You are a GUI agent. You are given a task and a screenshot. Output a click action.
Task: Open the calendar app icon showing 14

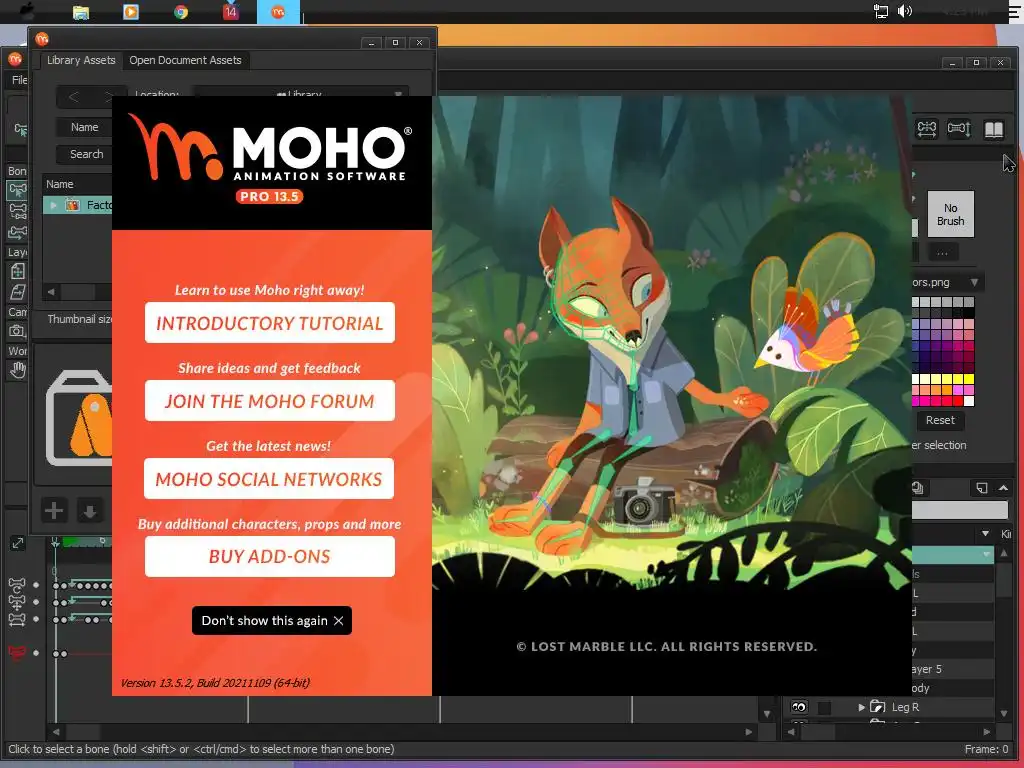click(231, 12)
